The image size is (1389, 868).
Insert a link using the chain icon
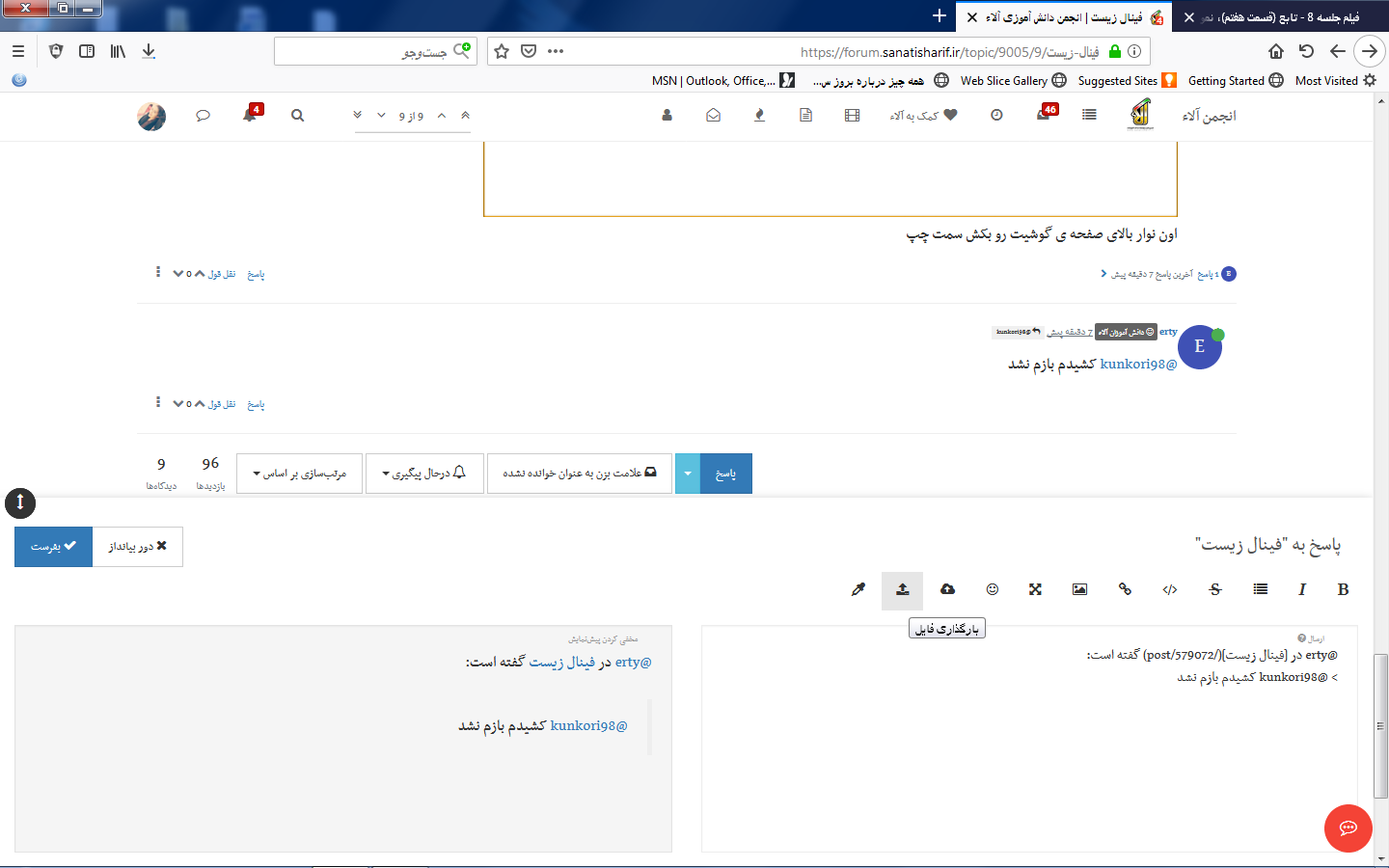1125,590
